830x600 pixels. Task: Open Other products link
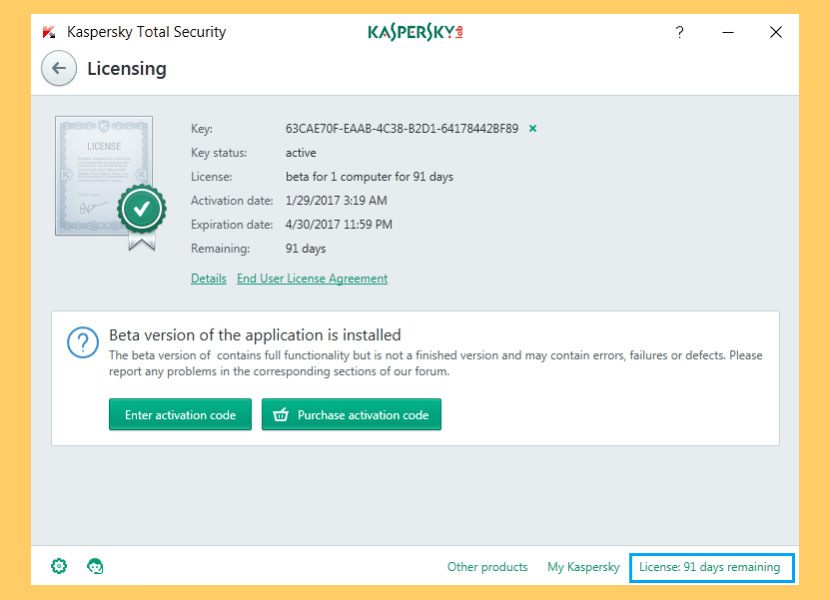[x=488, y=567]
